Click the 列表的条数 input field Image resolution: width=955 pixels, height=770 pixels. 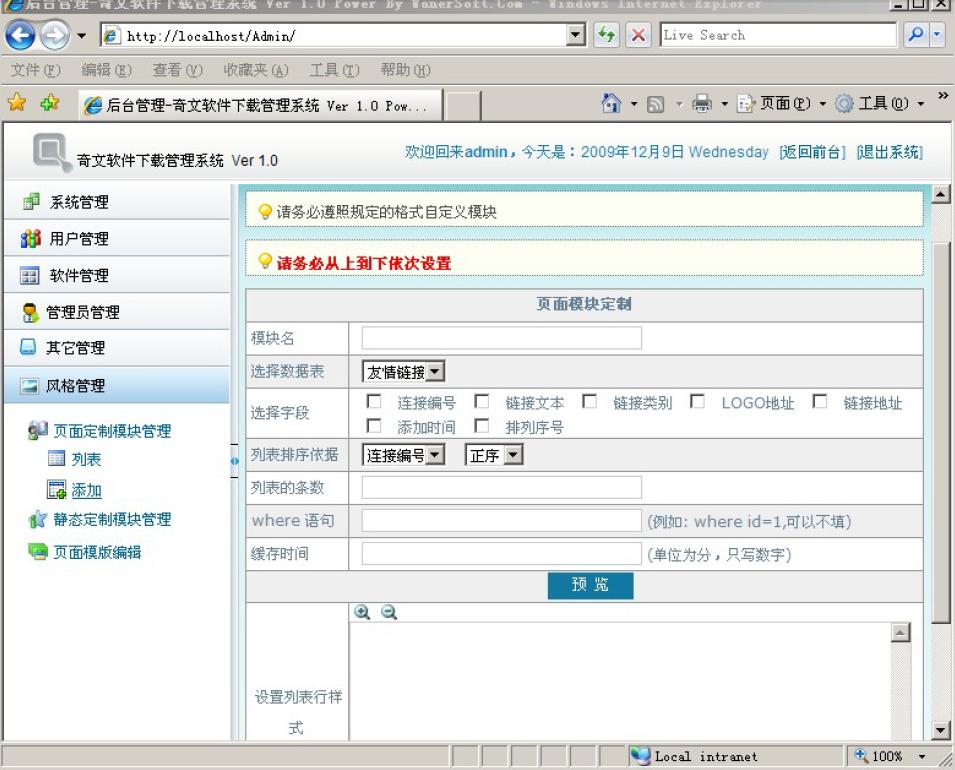[501, 487]
